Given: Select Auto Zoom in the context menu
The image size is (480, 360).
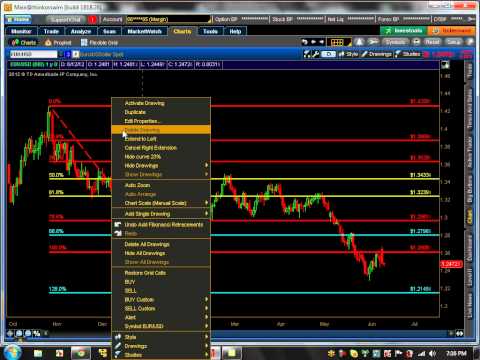Looking at the screenshot, I should [161, 185].
